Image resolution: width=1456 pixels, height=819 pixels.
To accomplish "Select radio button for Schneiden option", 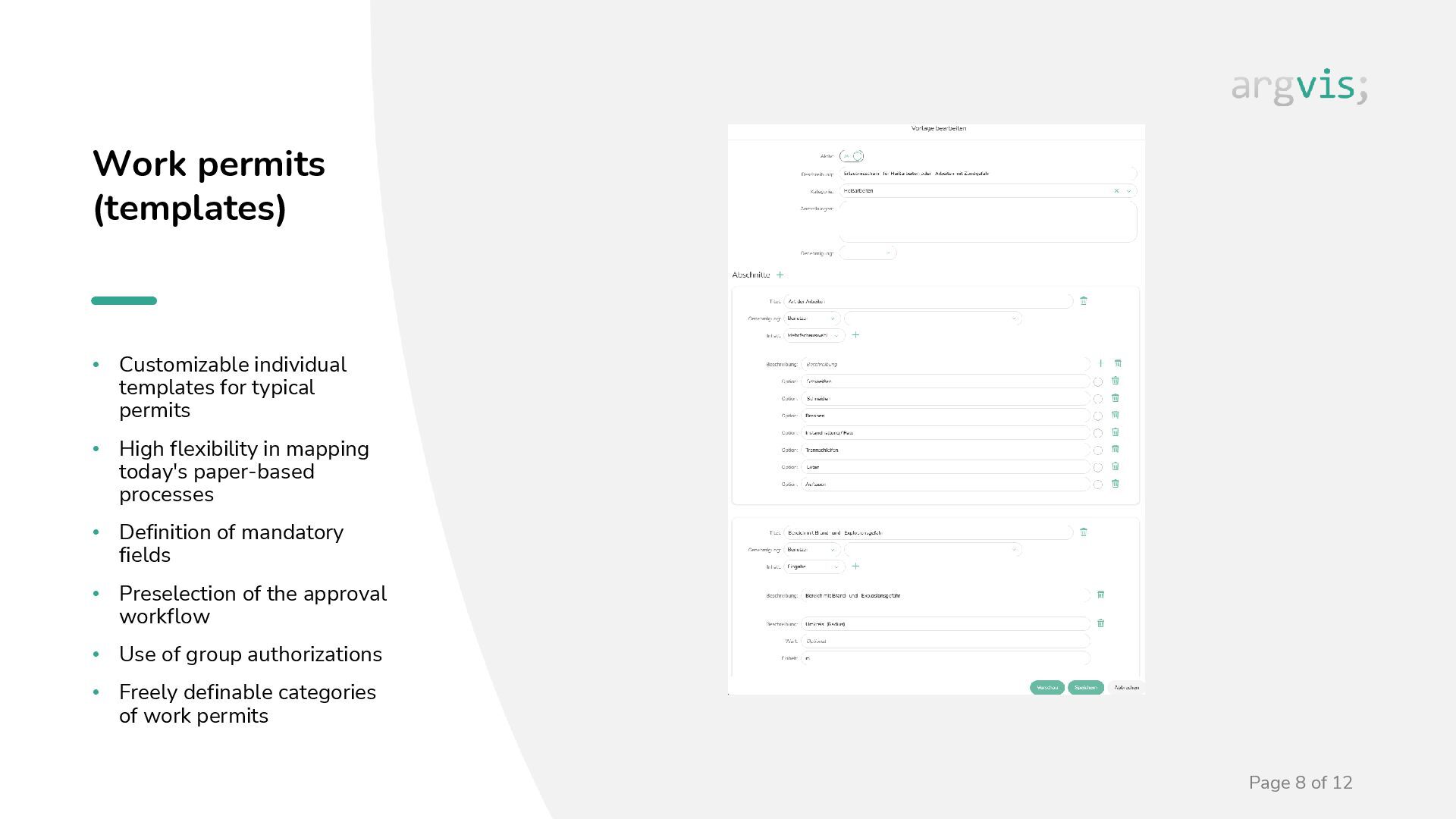I will [1097, 399].
